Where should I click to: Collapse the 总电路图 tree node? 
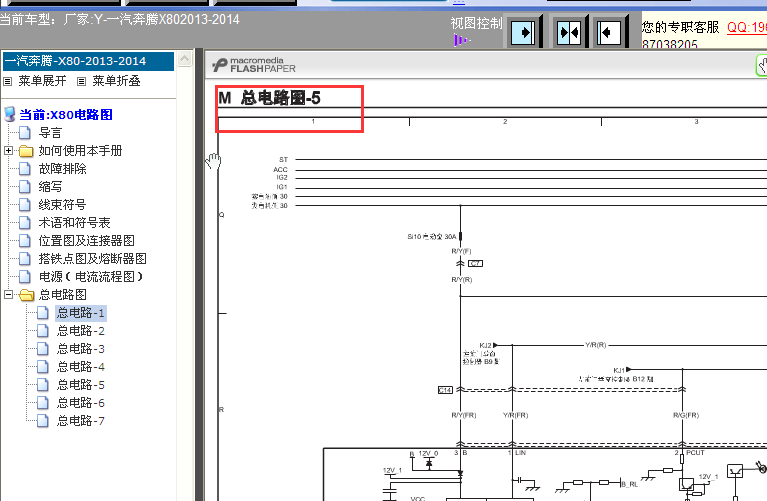tap(8, 295)
